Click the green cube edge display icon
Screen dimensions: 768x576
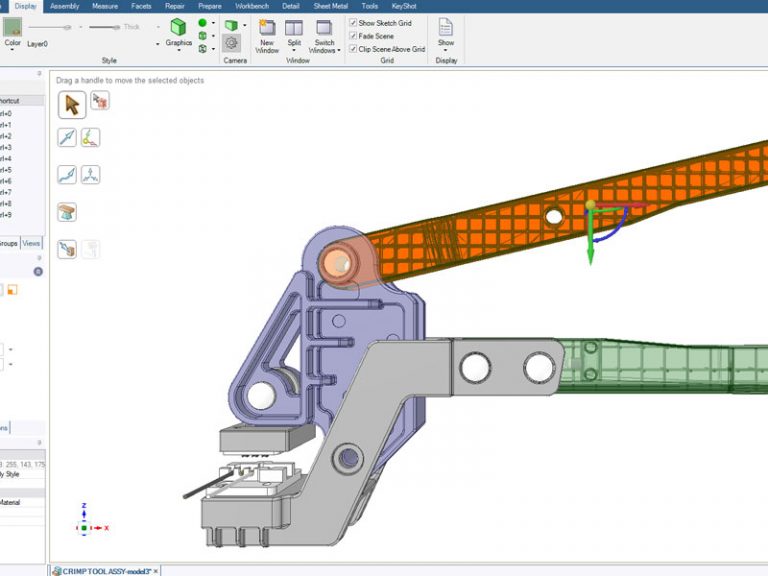click(x=202, y=36)
